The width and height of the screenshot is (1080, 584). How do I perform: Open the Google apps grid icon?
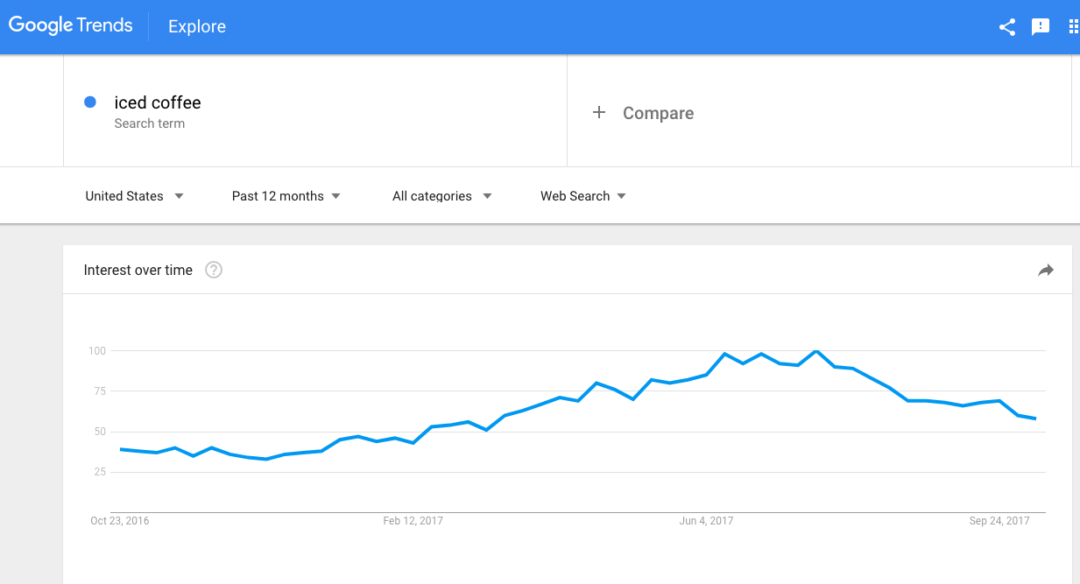(1073, 27)
